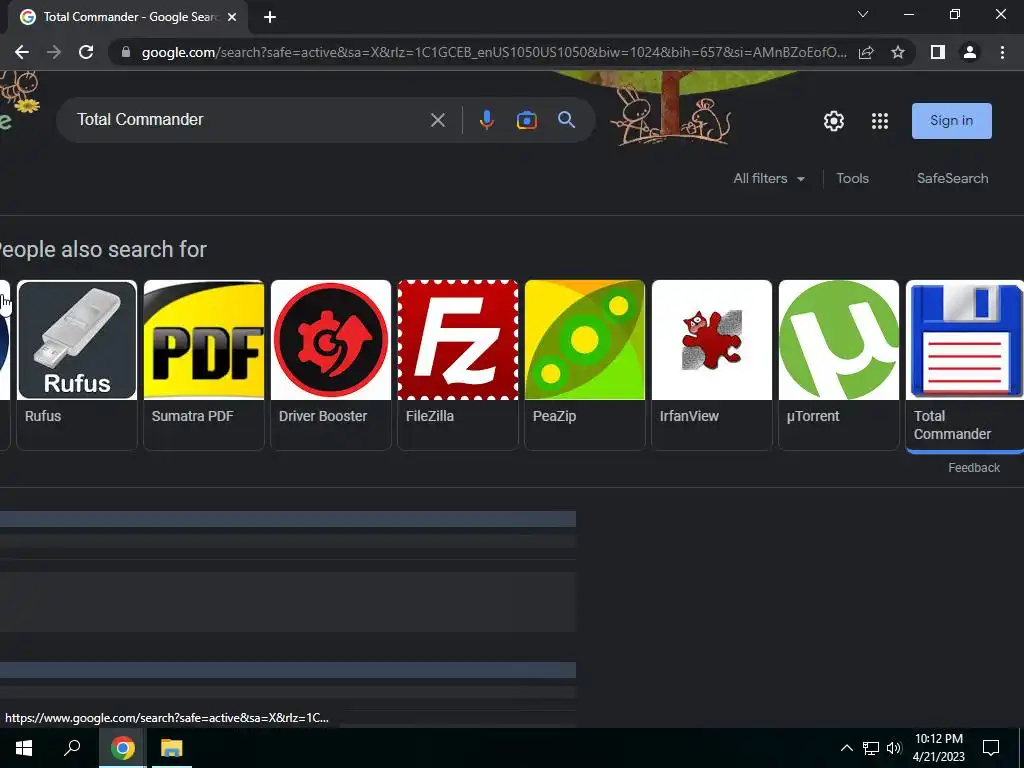
Task: Open the Windows Start menu
Action: (x=24, y=748)
